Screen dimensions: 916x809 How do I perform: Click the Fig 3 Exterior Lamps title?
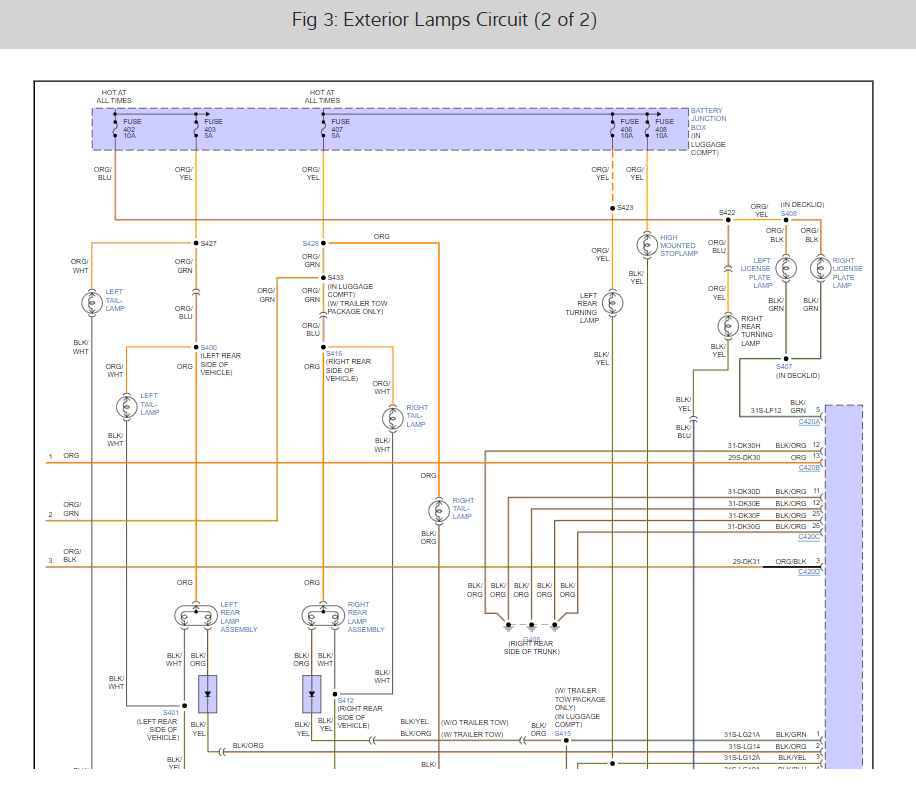444,19
